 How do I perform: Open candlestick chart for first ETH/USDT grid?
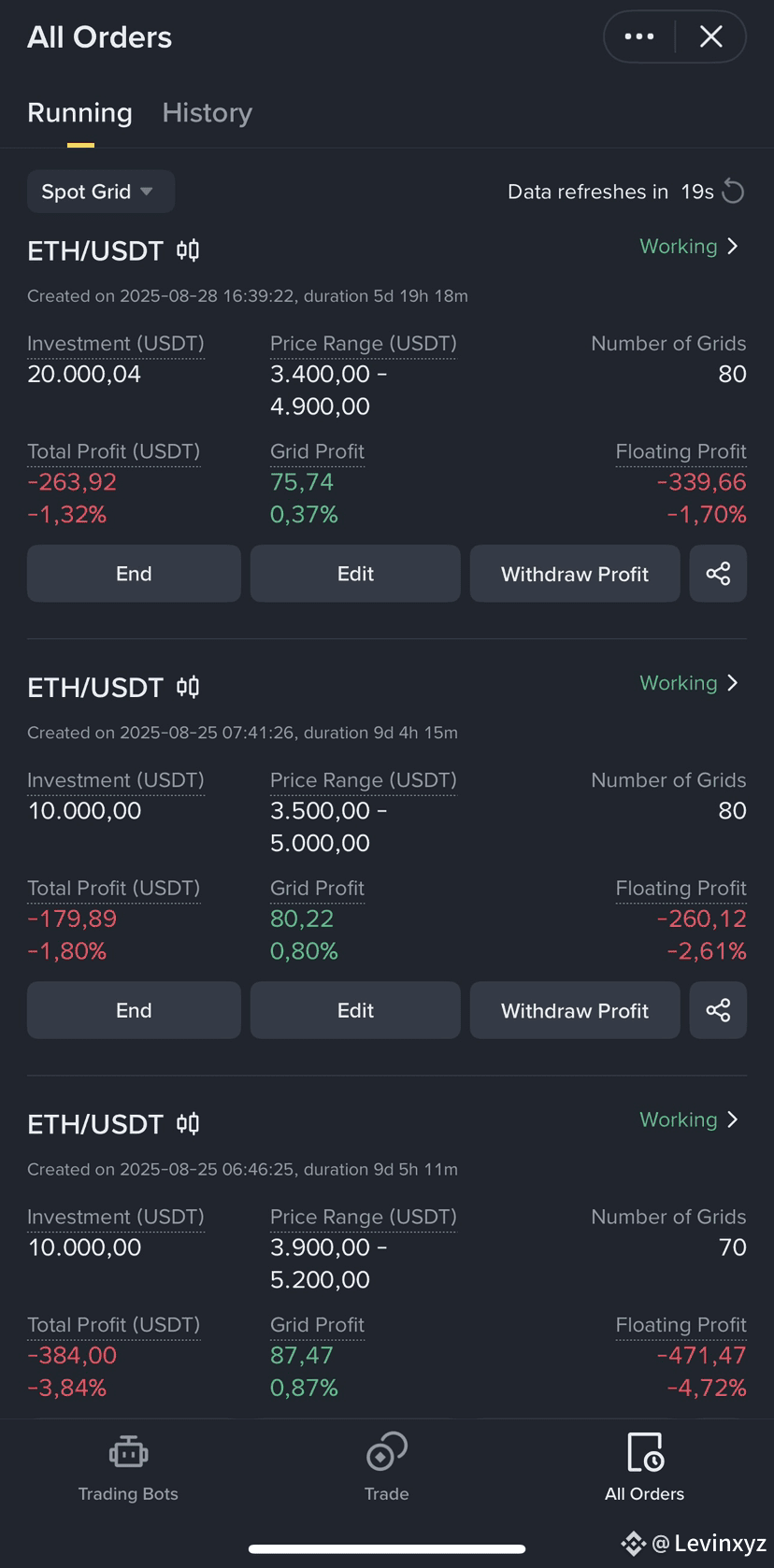click(x=188, y=250)
